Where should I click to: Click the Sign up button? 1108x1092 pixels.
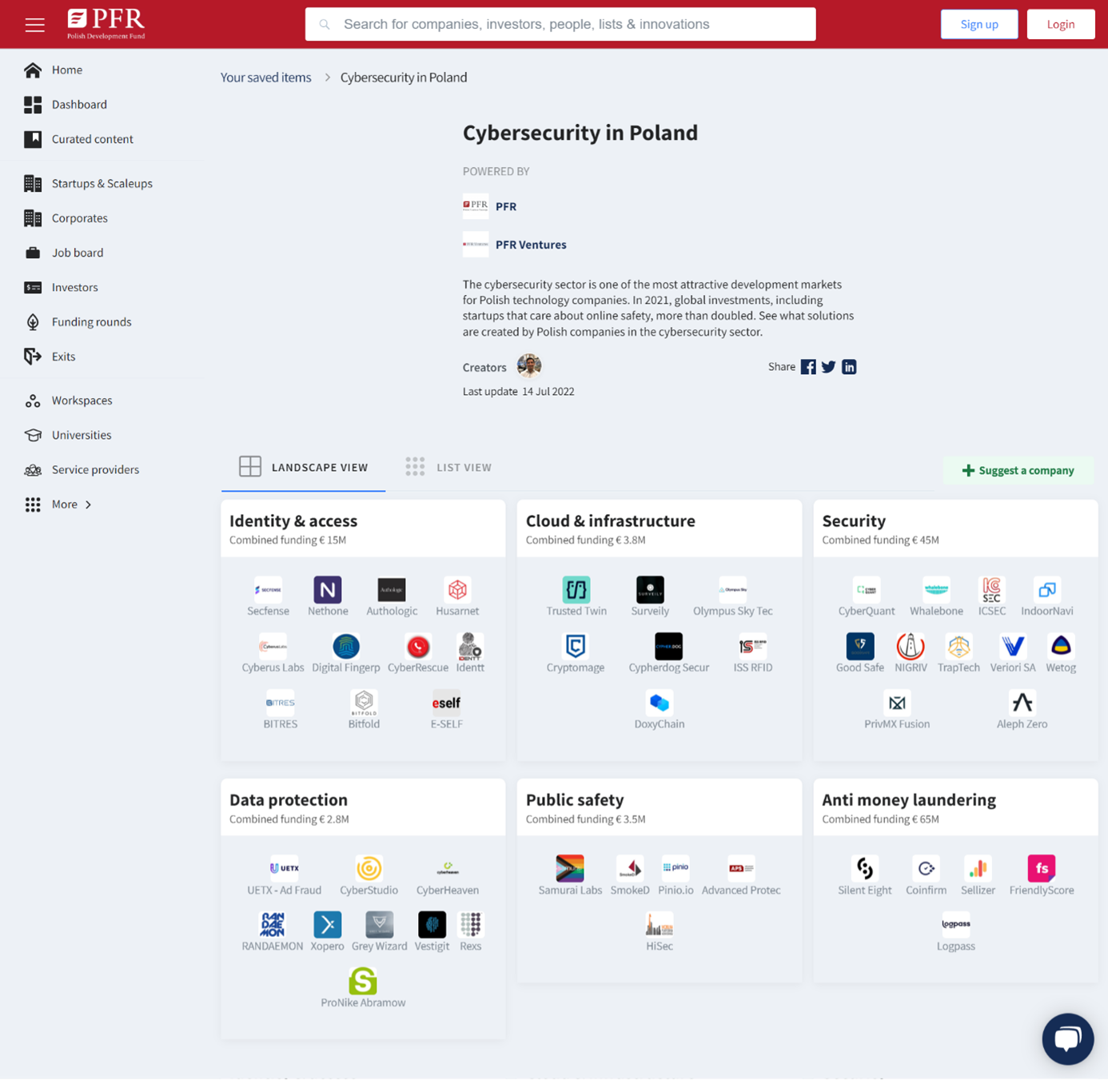(978, 25)
